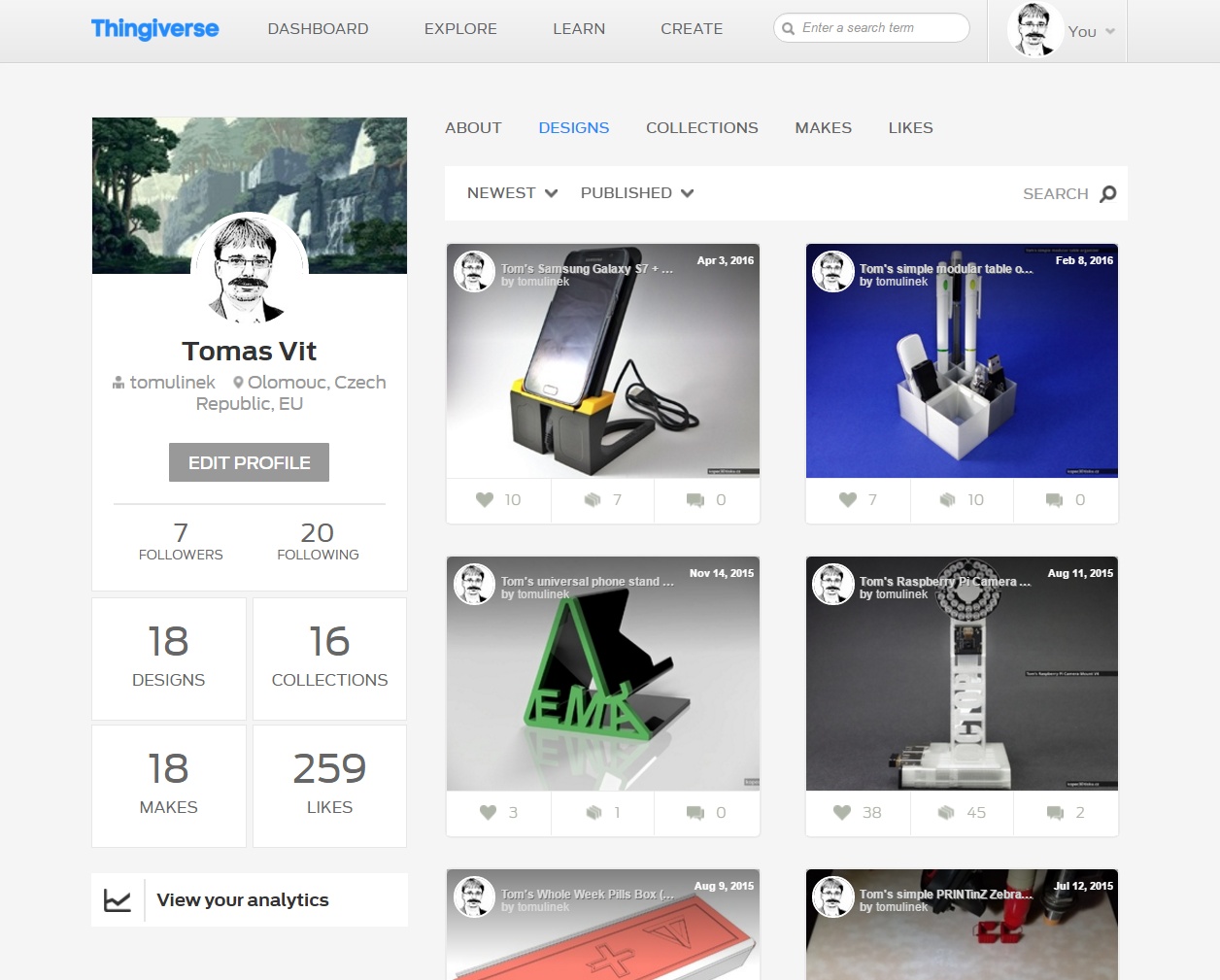Open Tom's Whole Week Pills Box thumbnail
The width and height of the screenshot is (1220, 980).
603,925
